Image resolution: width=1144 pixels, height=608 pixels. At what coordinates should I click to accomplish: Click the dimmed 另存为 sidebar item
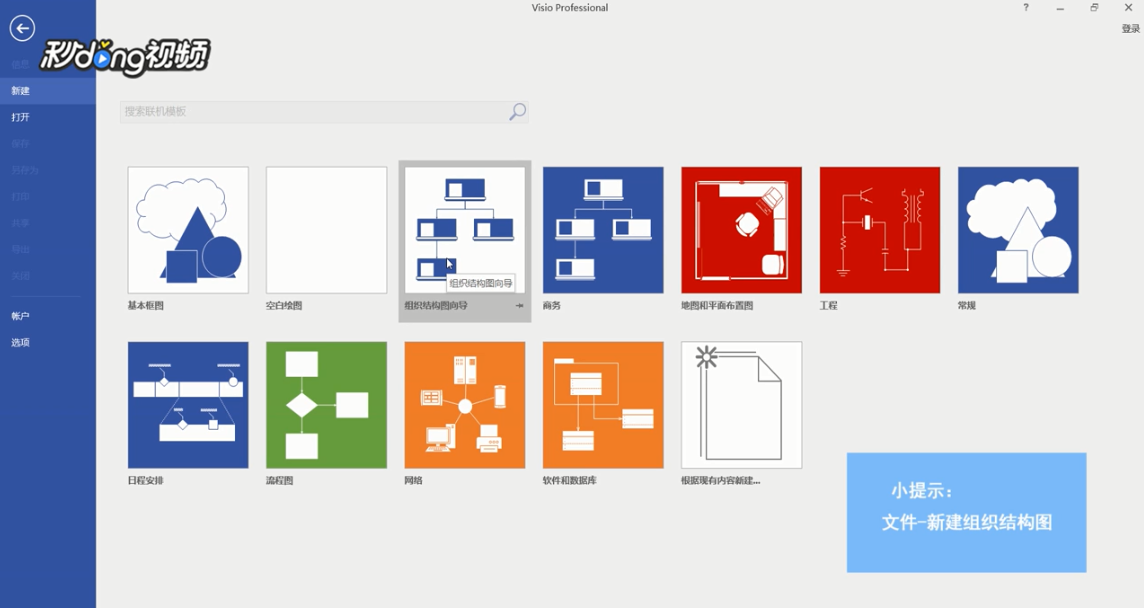coord(47,170)
